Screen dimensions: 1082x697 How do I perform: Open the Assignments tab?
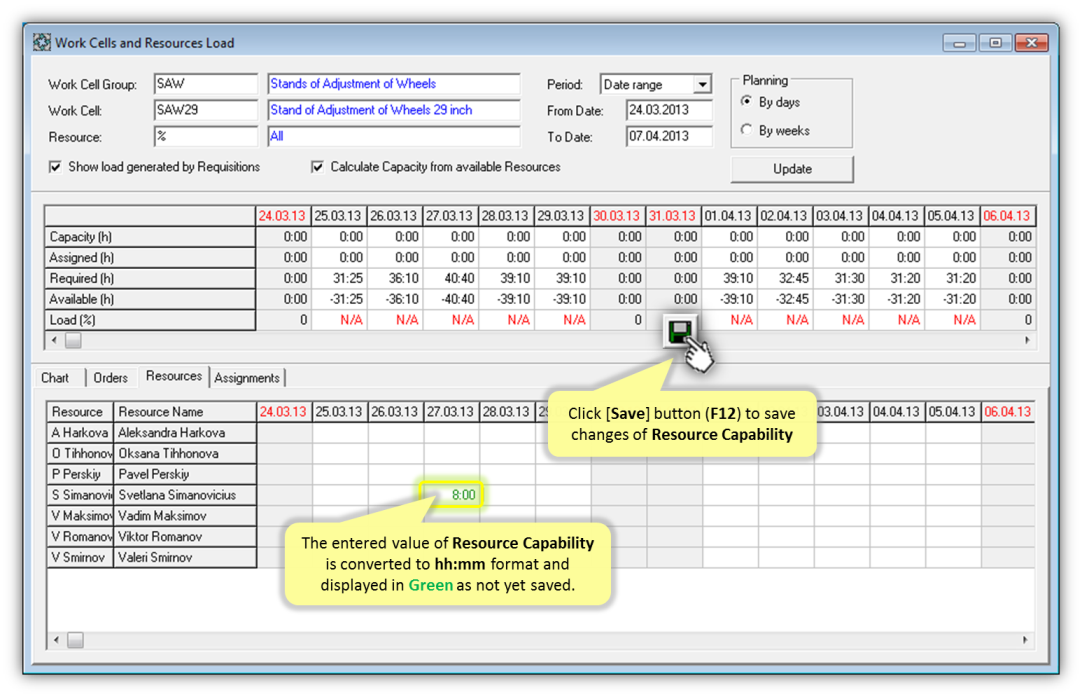(x=246, y=377)
